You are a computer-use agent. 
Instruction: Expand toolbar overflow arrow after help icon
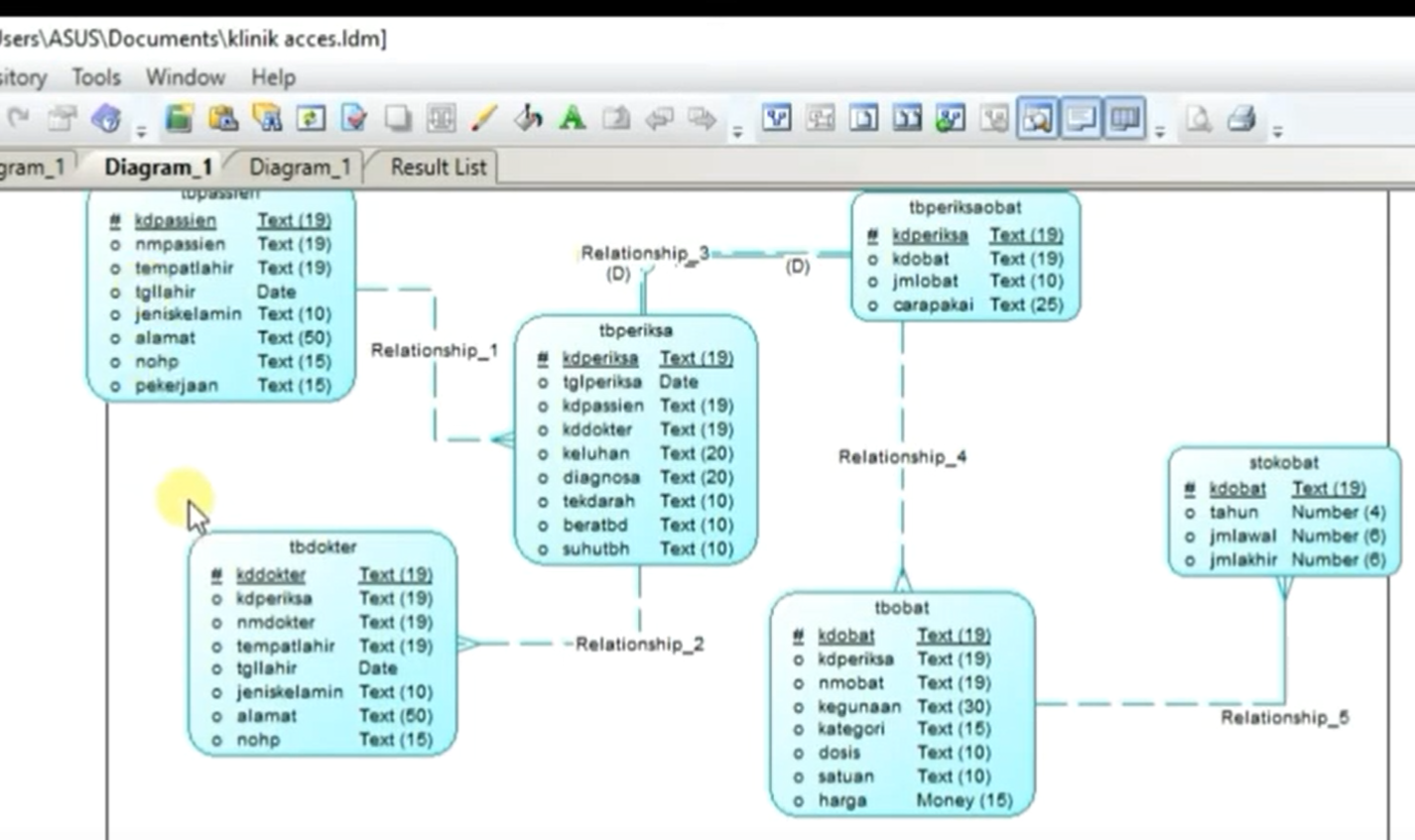(141, 131)
